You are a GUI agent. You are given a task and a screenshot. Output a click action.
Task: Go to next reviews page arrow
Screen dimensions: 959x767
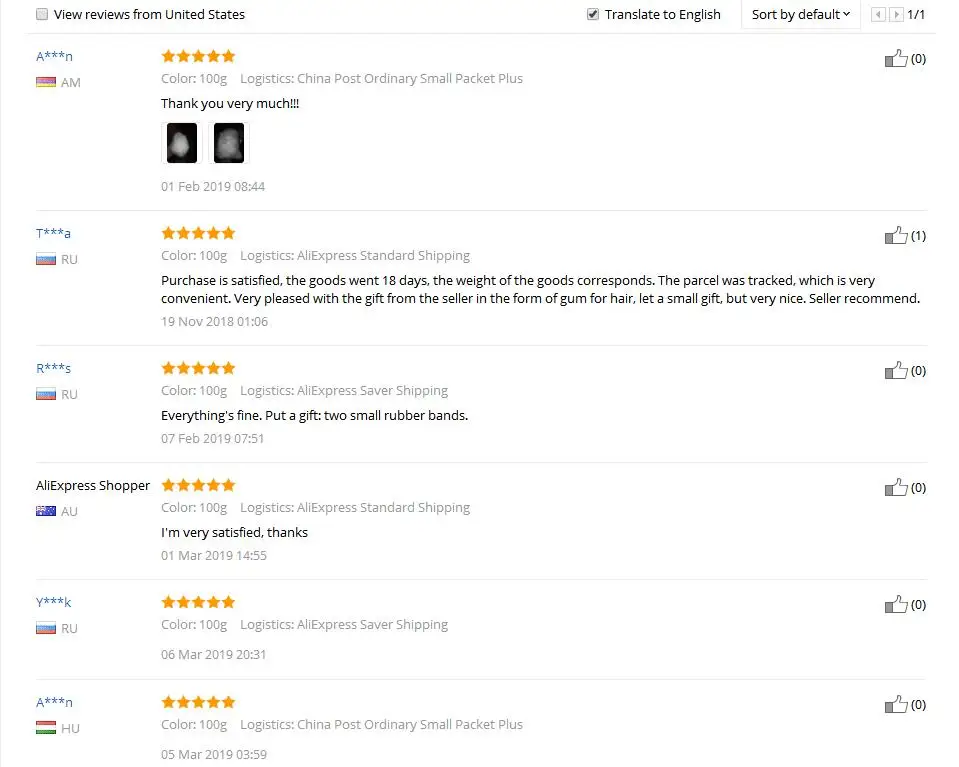click(896, 14)
